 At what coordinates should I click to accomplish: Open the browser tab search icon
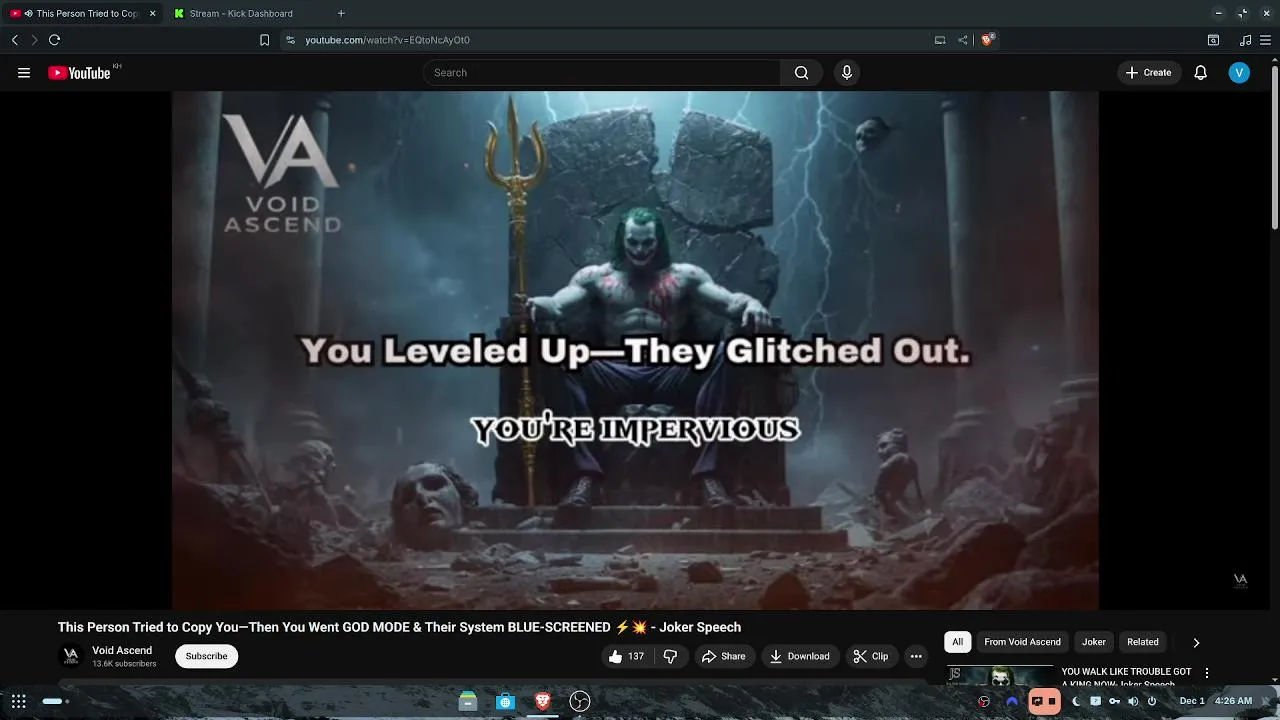tap(1213, 40)
